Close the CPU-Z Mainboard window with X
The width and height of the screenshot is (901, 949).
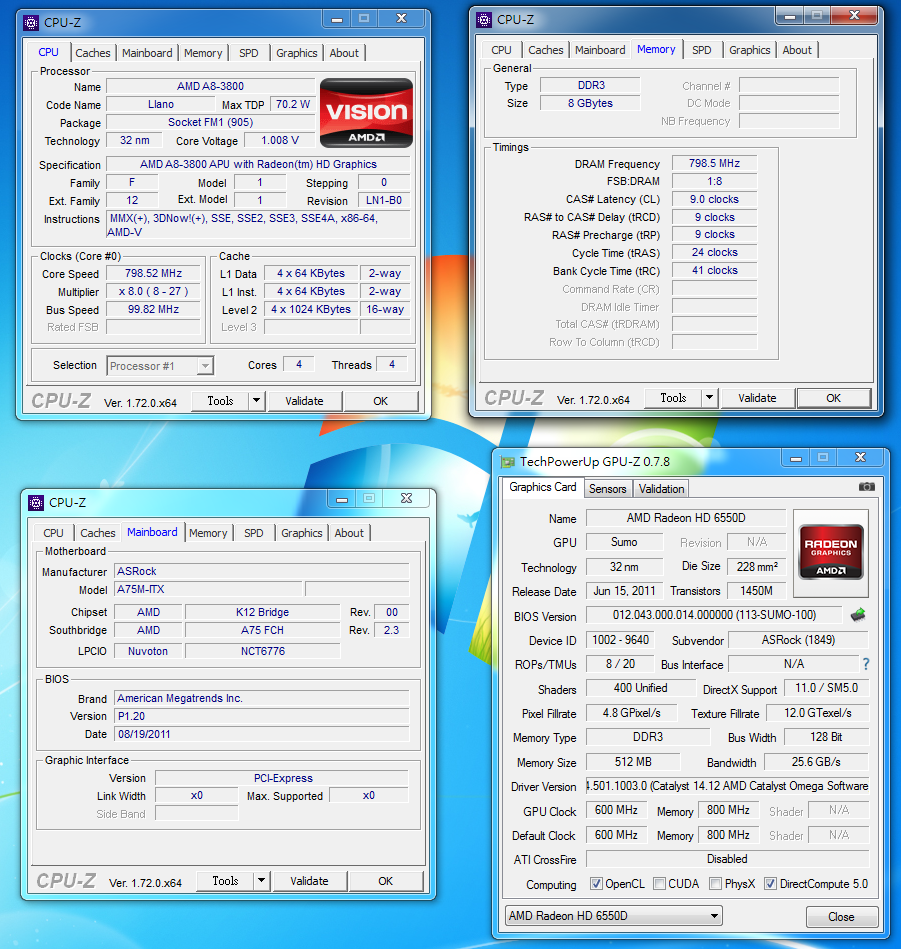tap(406, 499)
